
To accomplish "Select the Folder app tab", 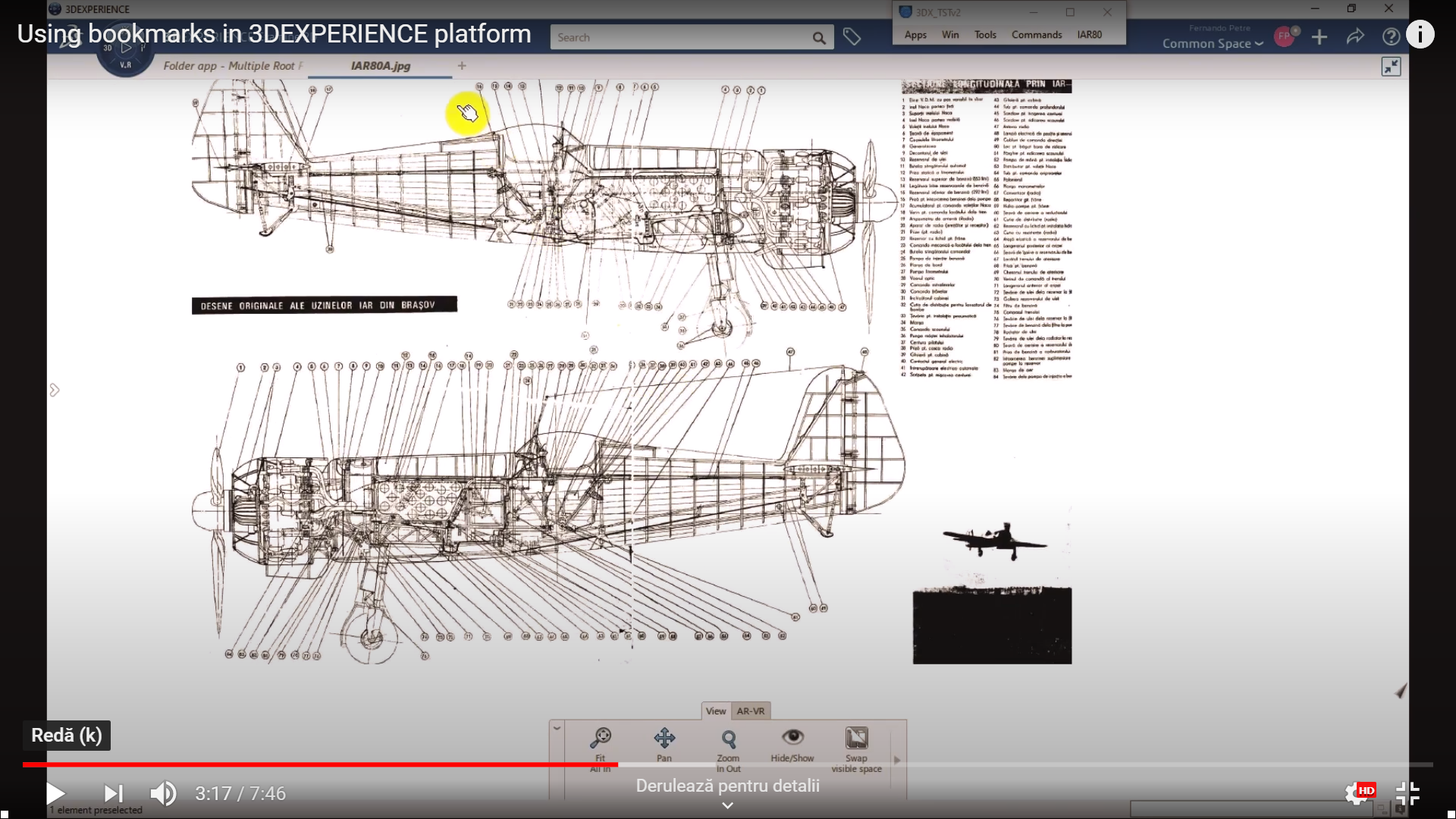I will 234,66.
